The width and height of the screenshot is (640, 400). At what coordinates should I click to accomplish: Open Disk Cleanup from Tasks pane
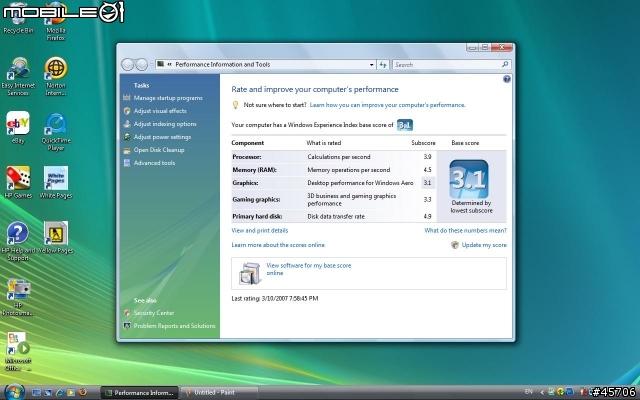[x=159, y=150]
